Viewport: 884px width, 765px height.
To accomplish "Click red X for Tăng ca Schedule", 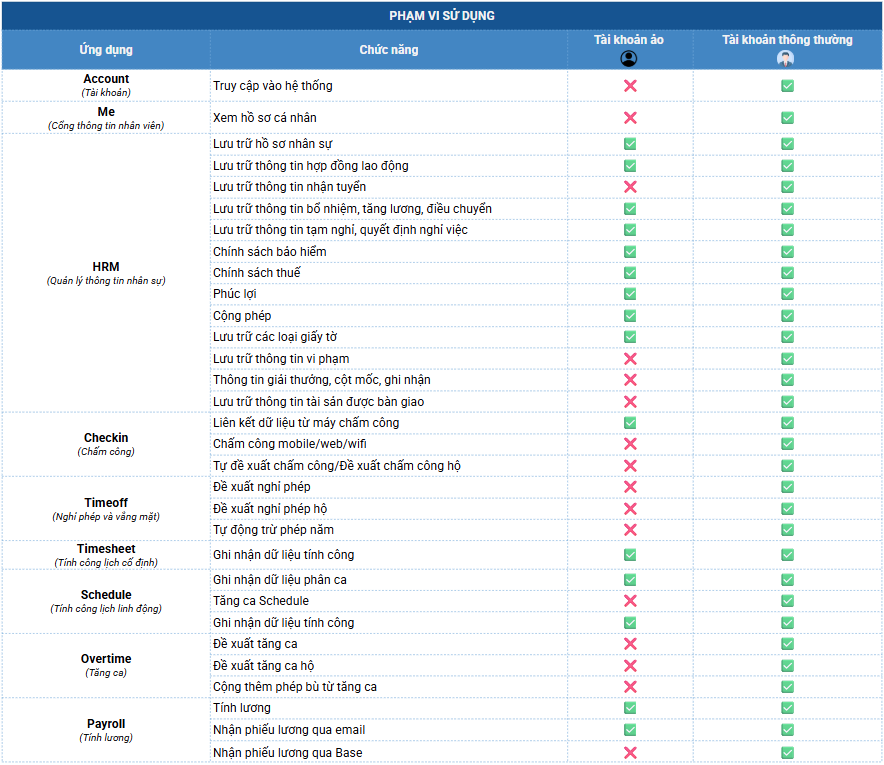I will tap(630, 601).
